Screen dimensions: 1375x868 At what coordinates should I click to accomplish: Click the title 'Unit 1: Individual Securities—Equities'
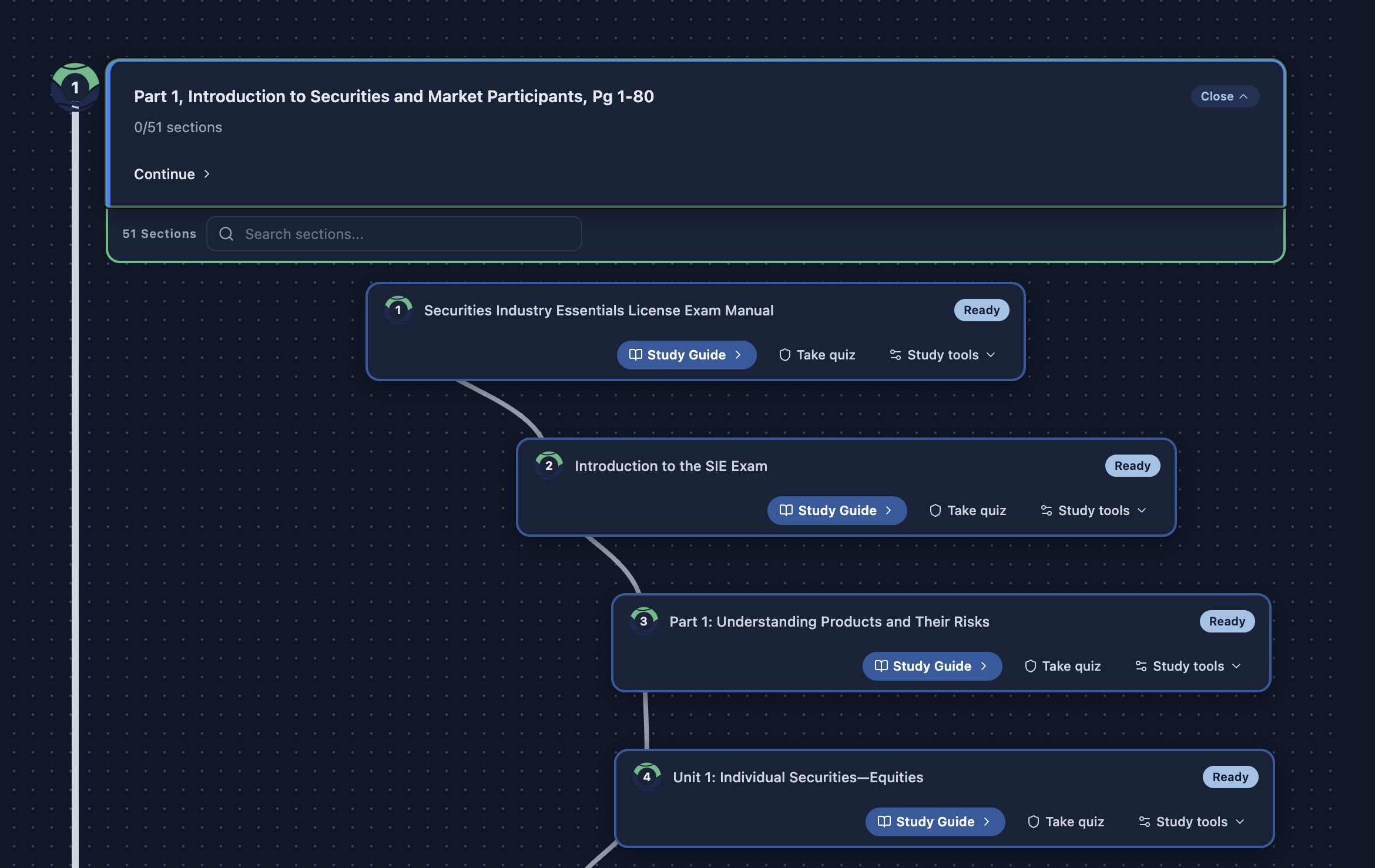click(x=798, y=777)
